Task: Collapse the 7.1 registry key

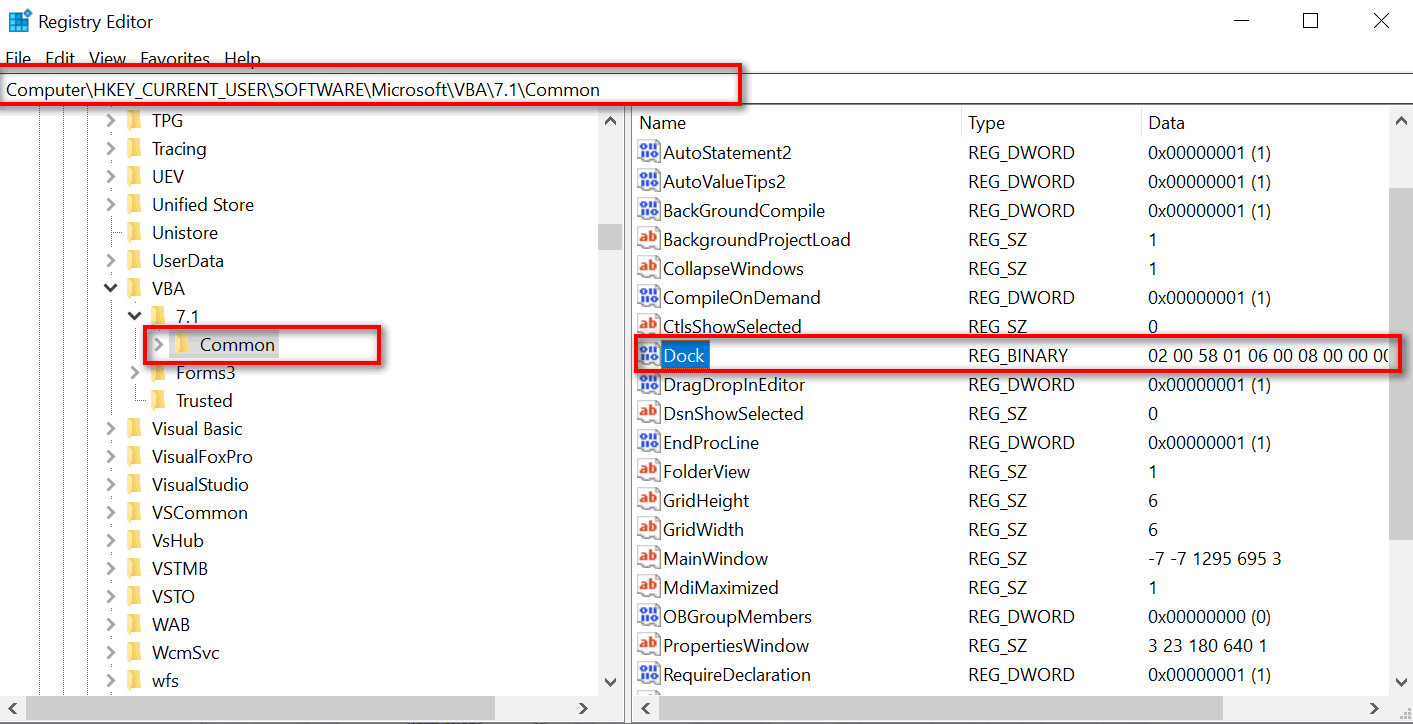Action: [x=135, y=317]
